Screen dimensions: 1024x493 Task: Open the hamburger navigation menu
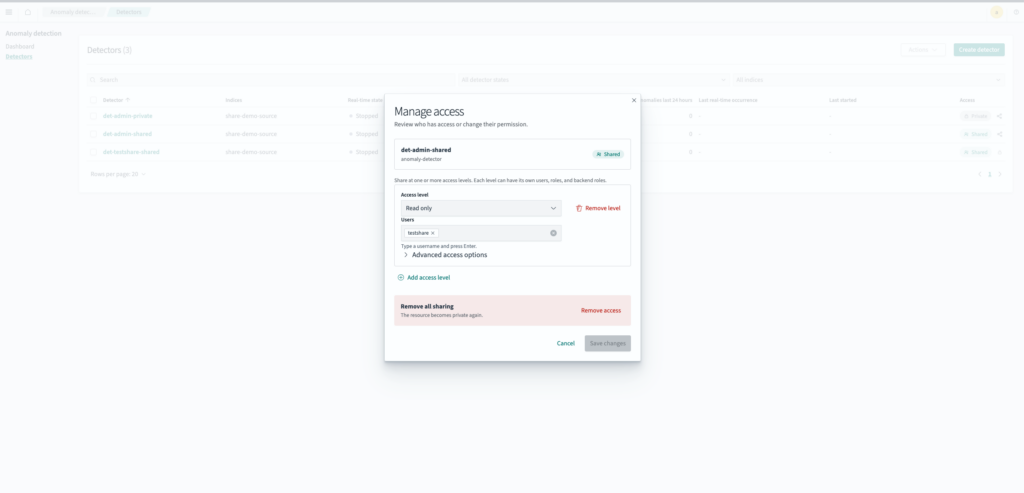pyautogui.click(x=9, y=12)
